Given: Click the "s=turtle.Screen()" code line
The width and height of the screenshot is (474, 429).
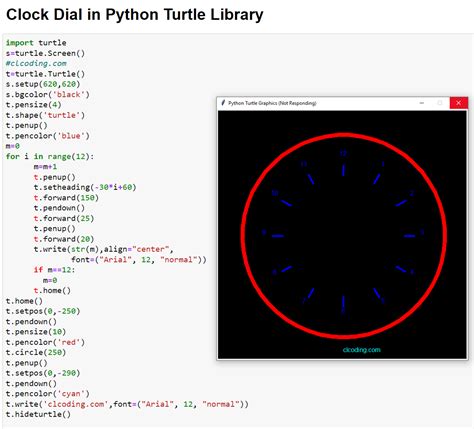Looking at the screenshot, I should (x=45, y=53).
